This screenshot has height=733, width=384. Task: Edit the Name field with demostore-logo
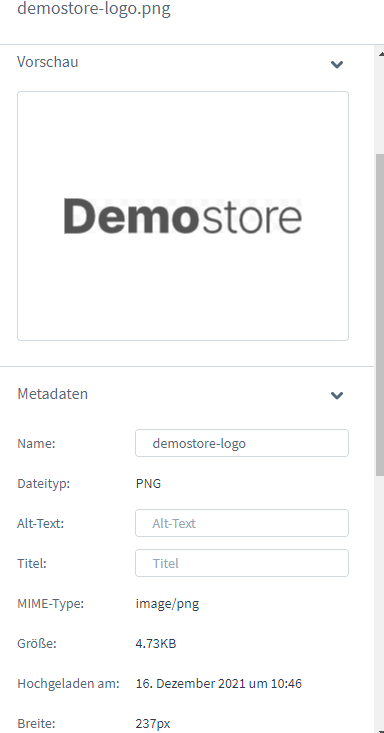(242, 443)
